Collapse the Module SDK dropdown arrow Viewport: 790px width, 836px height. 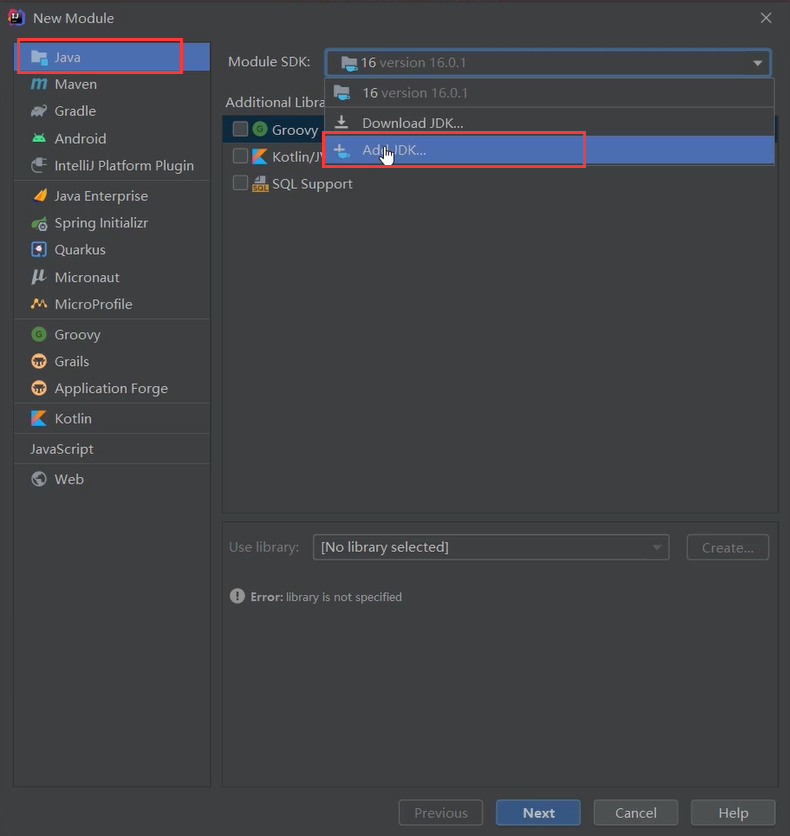tap(757, 63)
